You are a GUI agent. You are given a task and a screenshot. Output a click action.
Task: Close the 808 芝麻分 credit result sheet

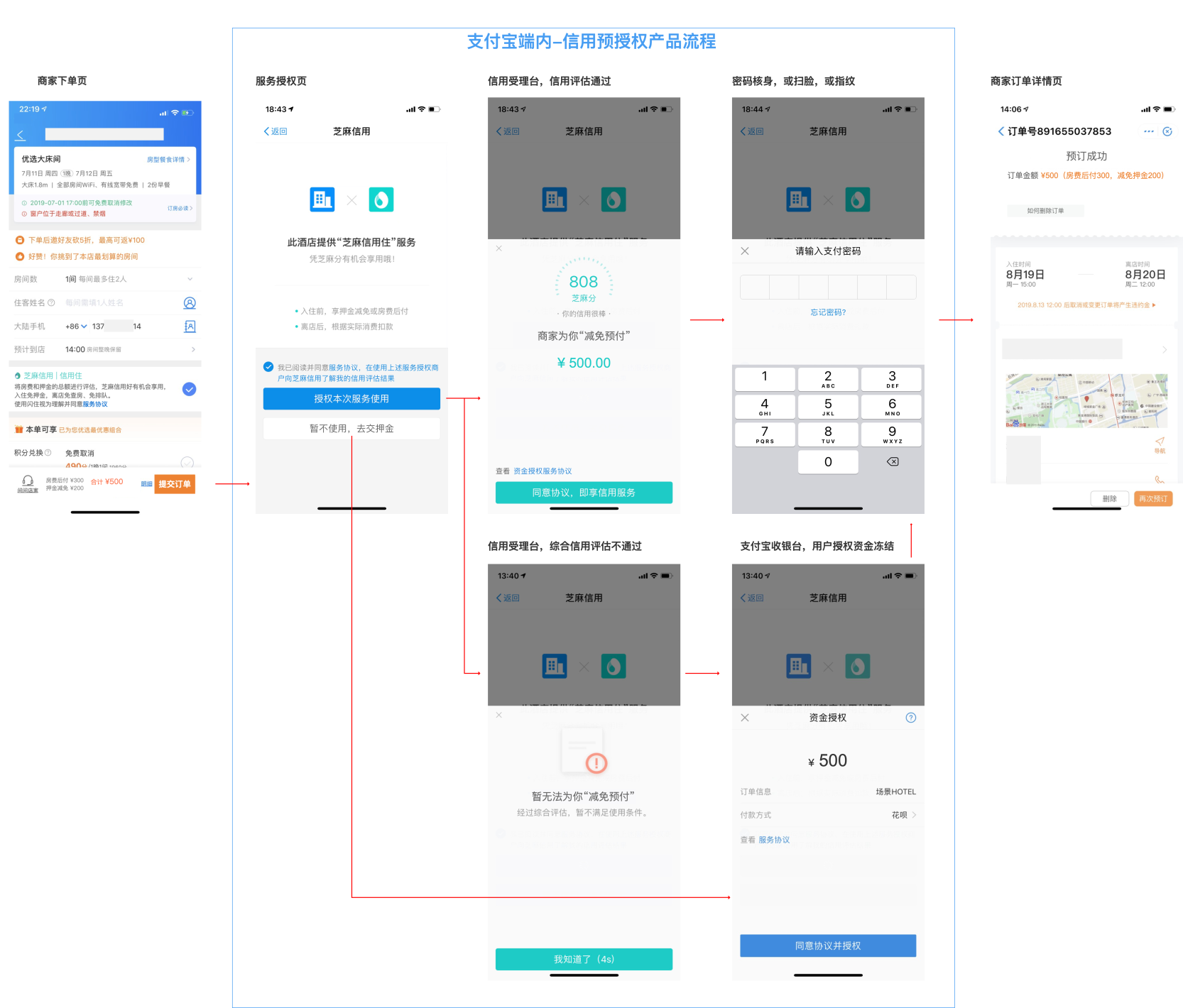click(x=499, y=248)
